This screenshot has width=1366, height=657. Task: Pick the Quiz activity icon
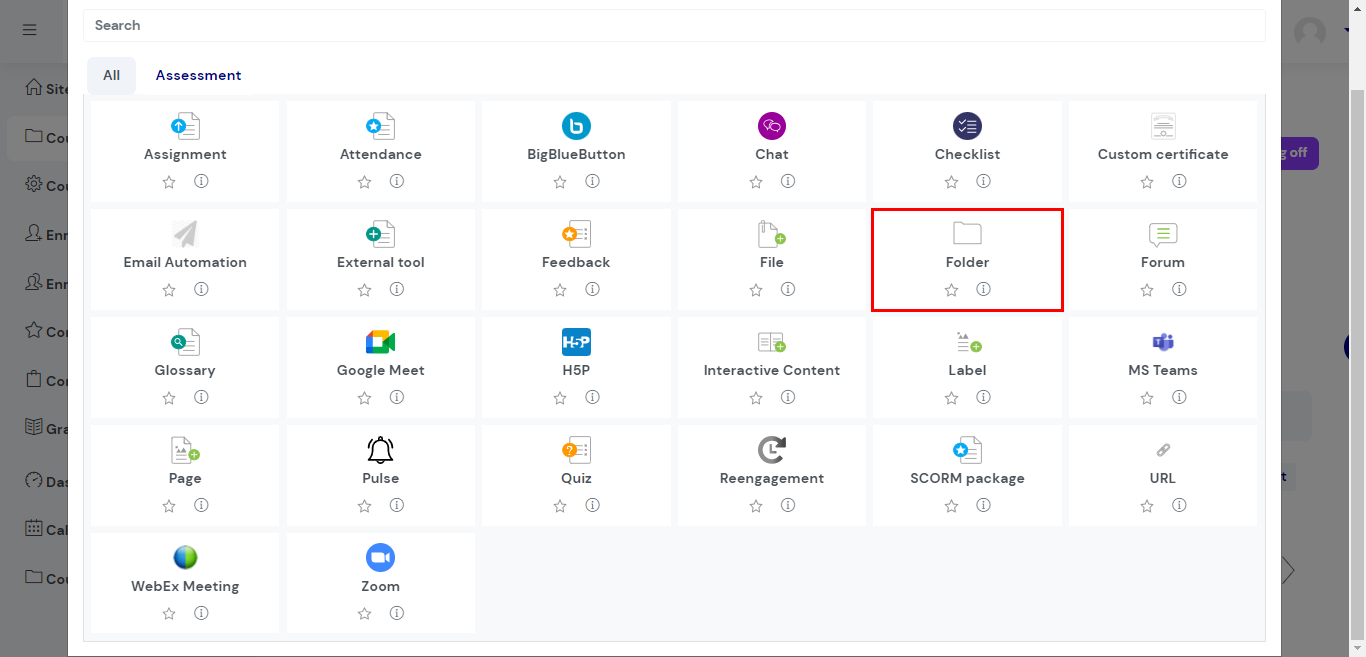(576, 450)
